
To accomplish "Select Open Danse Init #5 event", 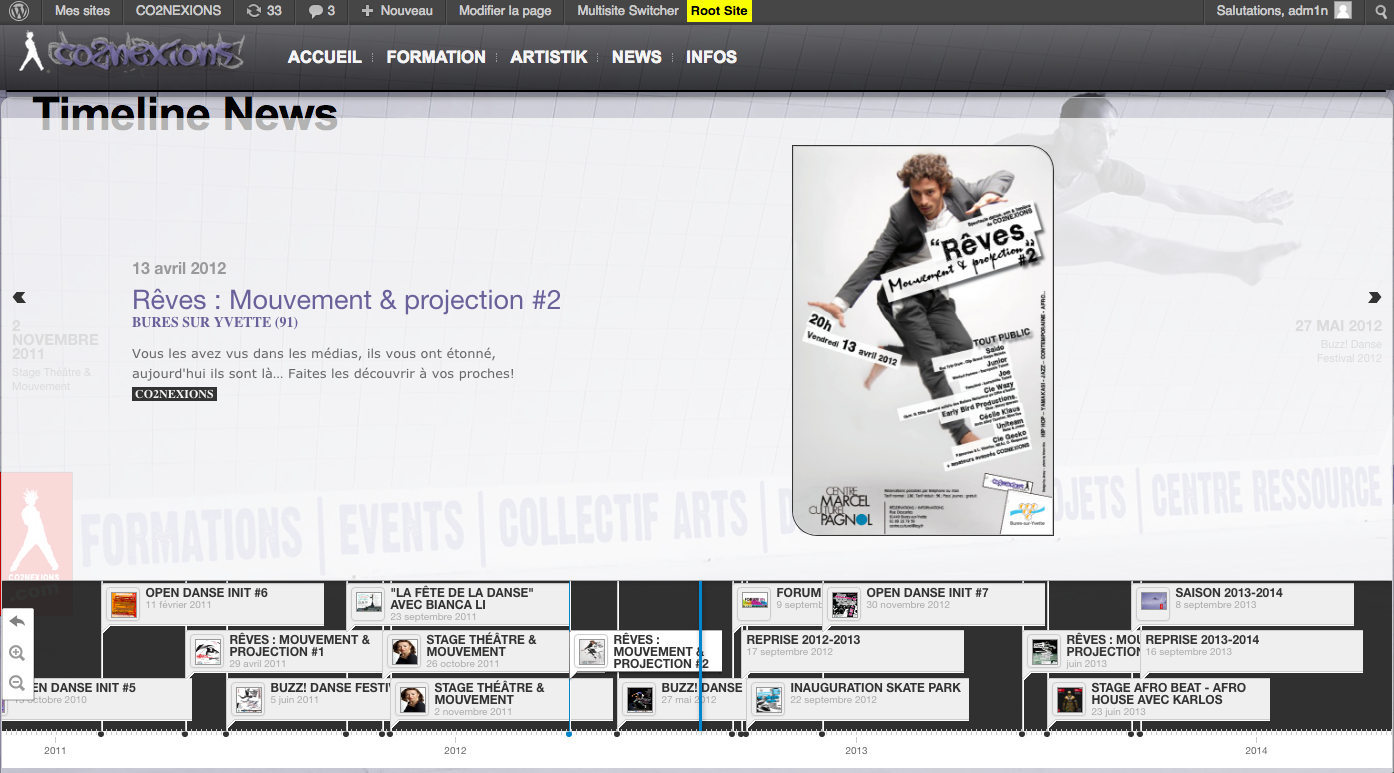I will point(96,699).
